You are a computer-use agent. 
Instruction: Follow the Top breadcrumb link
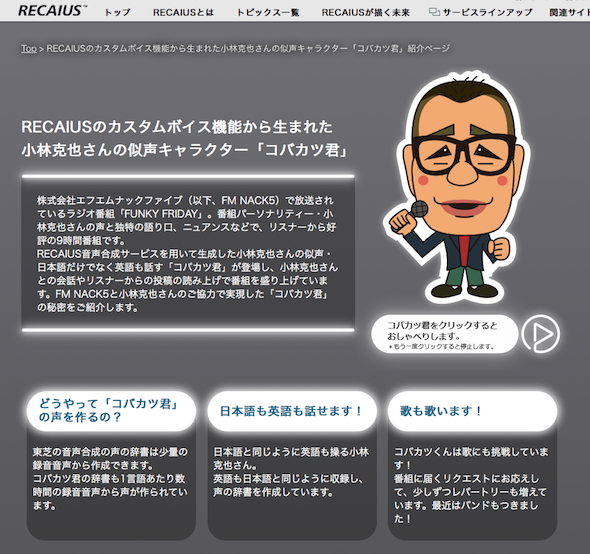[x=29, y=49]
